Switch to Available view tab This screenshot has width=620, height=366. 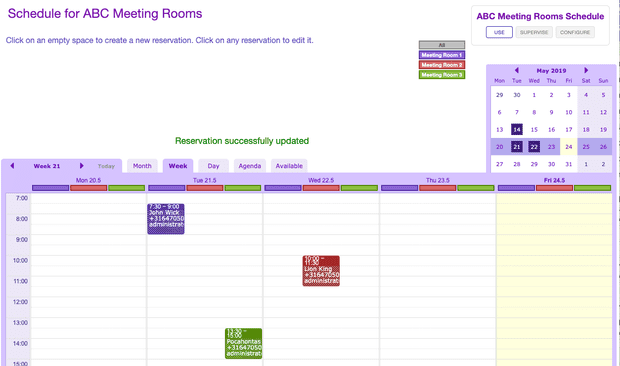tap(289, 166)
